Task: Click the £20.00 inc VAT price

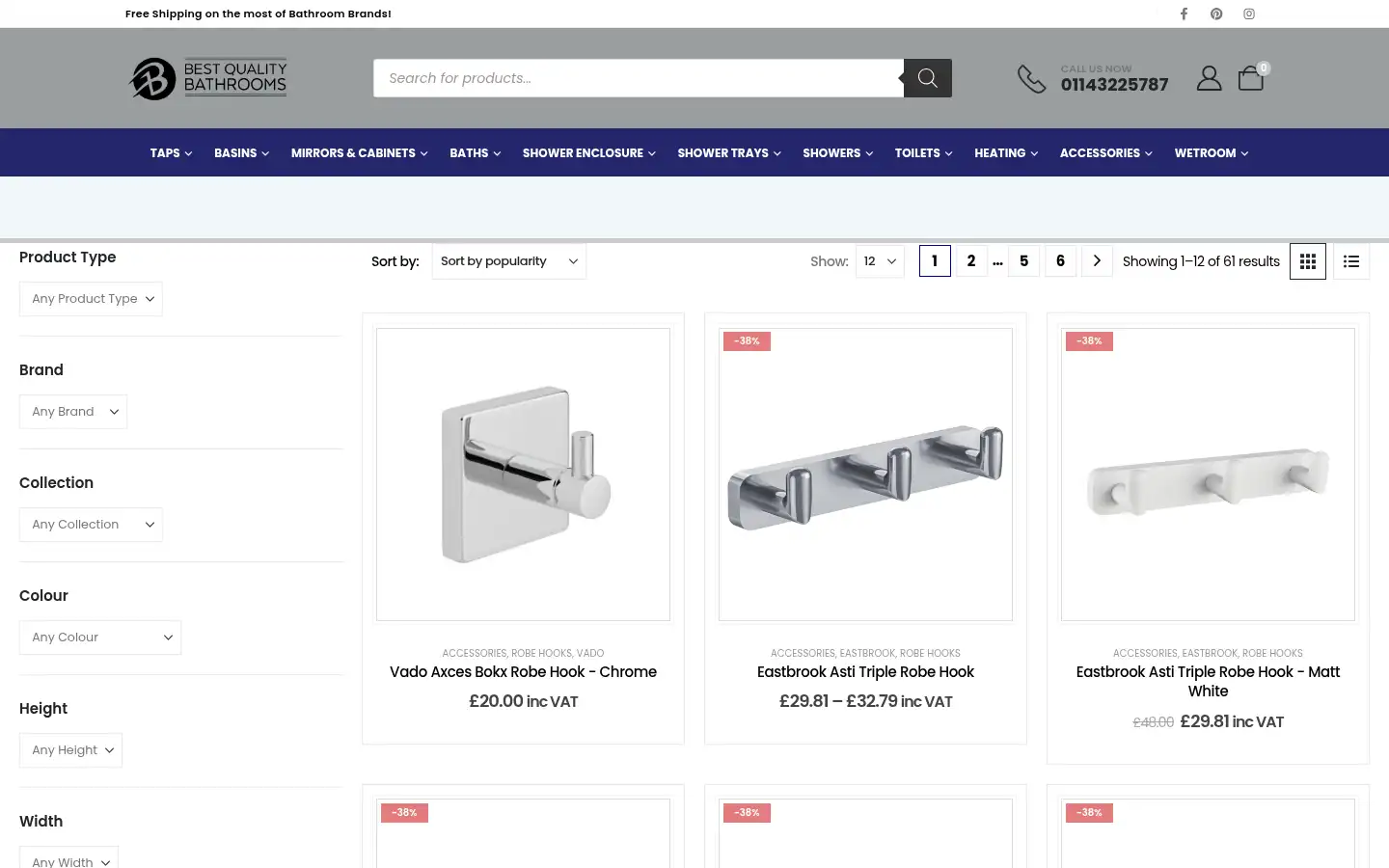Action: pos(523,701)
